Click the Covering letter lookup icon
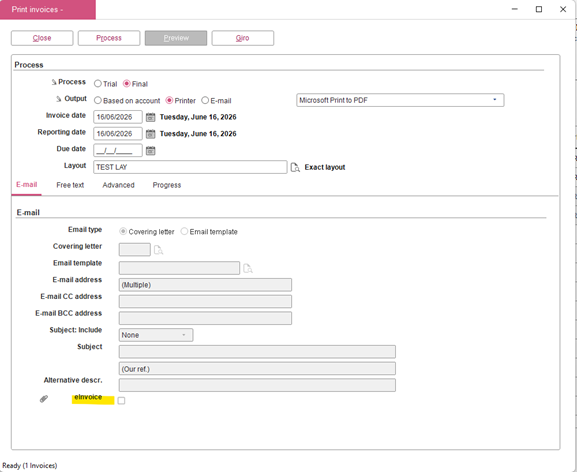 pos(159,250)
